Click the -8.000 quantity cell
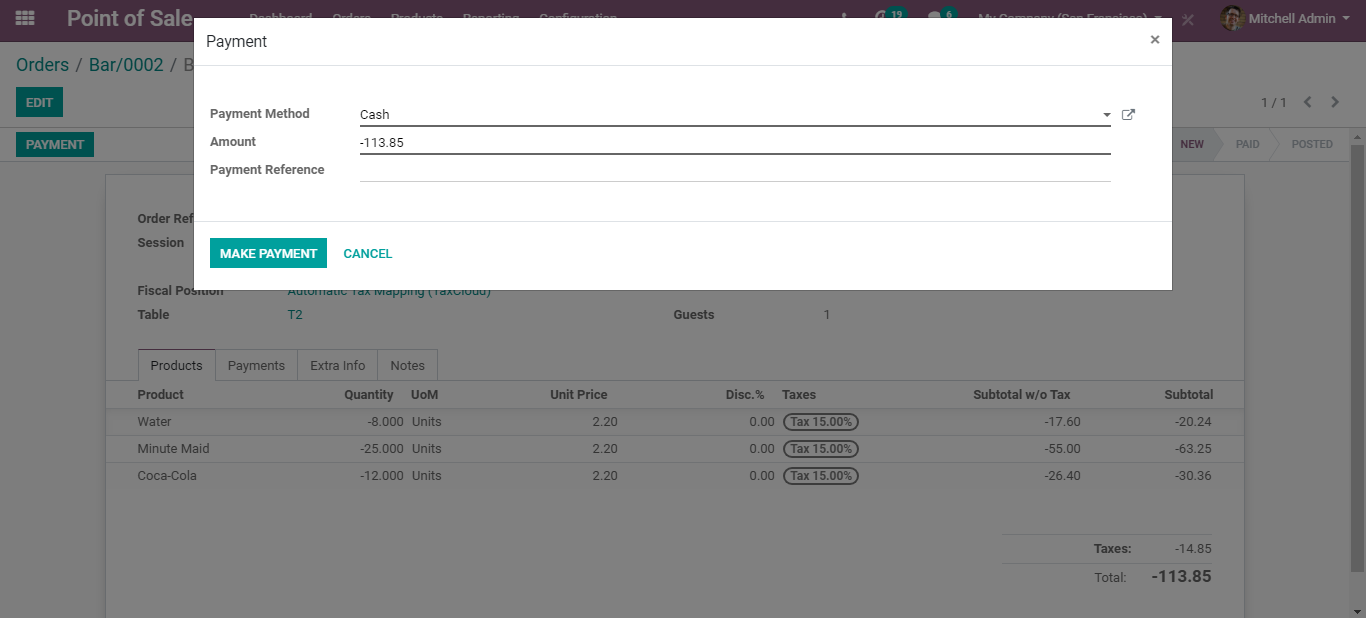This screenshot has height=618, width=1366. point(386,422)
